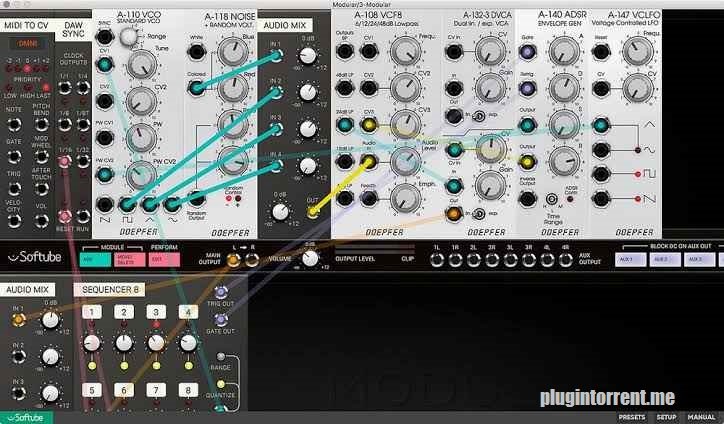The image size is (724, 424).
Task: Click the OUT jack on top Audio Mix
Action: coord(313,212)
